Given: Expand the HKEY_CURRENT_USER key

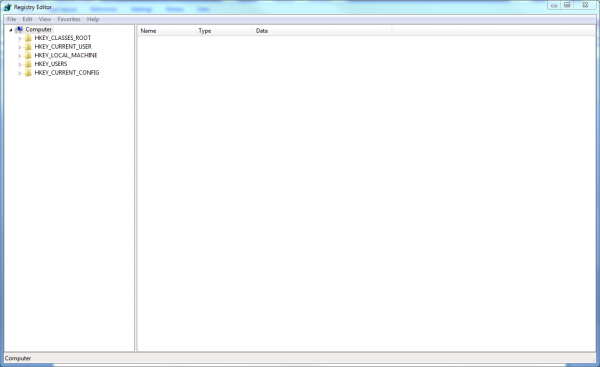Looking at the screenshot, I should (x=20, y=47).
